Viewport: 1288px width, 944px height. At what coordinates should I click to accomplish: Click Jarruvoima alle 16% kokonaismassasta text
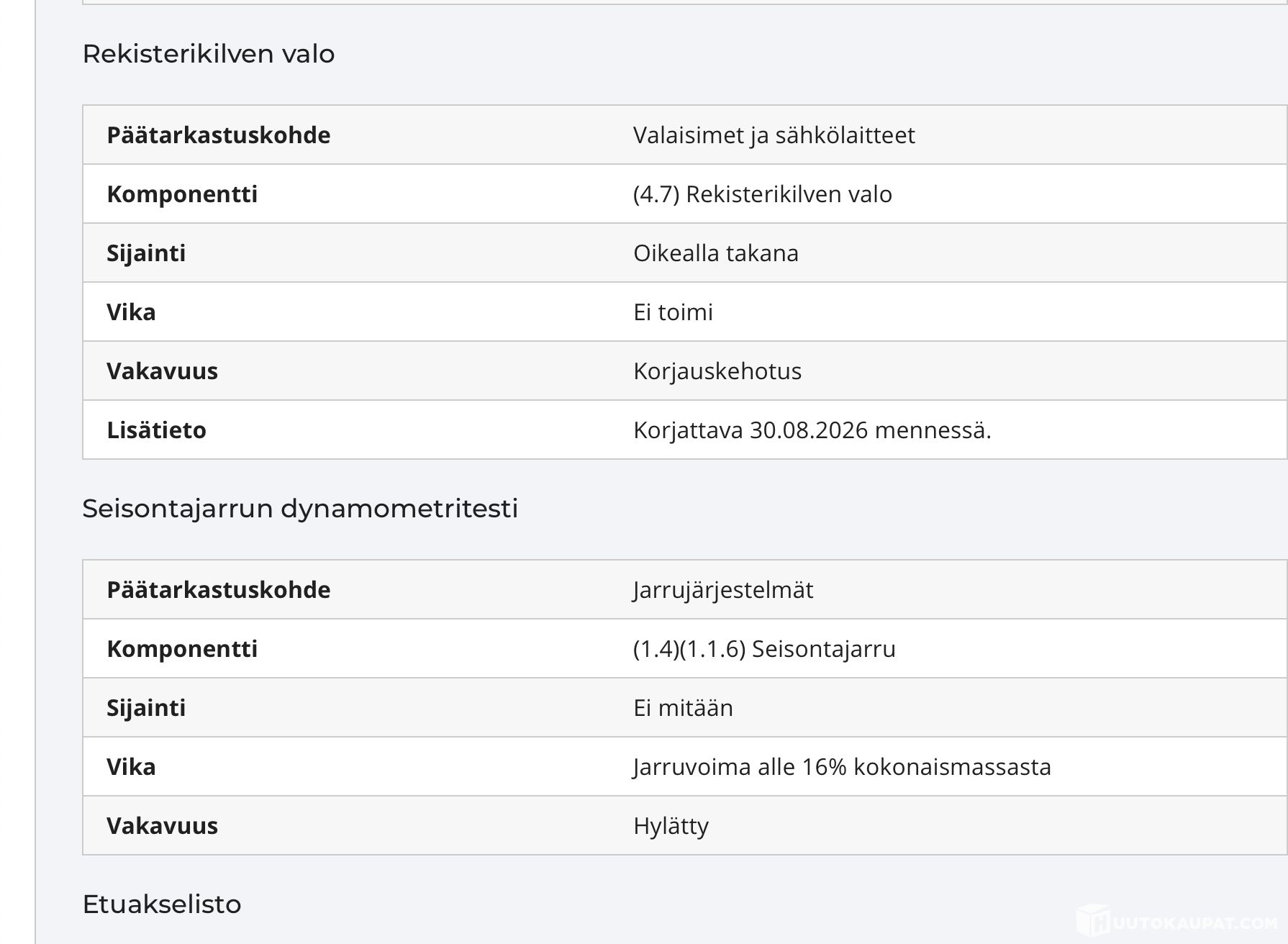(842, 767)
